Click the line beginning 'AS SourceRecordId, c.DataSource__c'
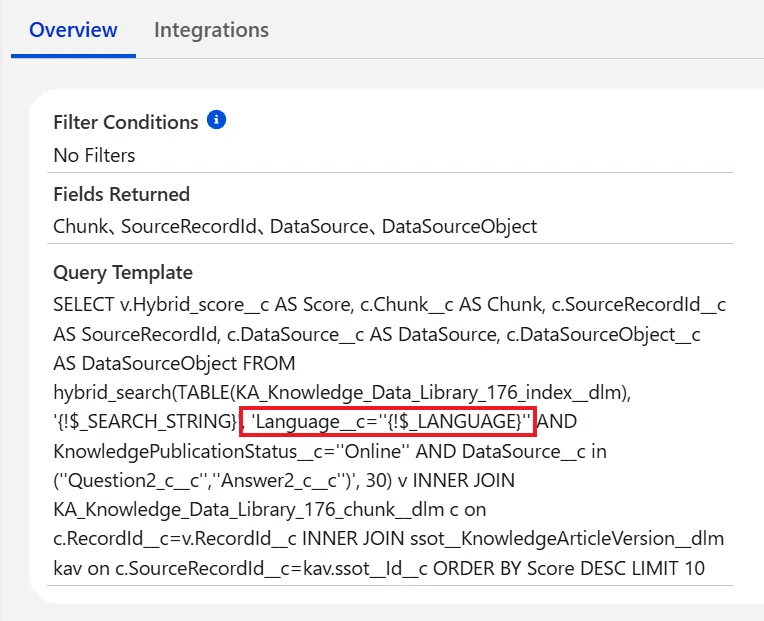 376,335
